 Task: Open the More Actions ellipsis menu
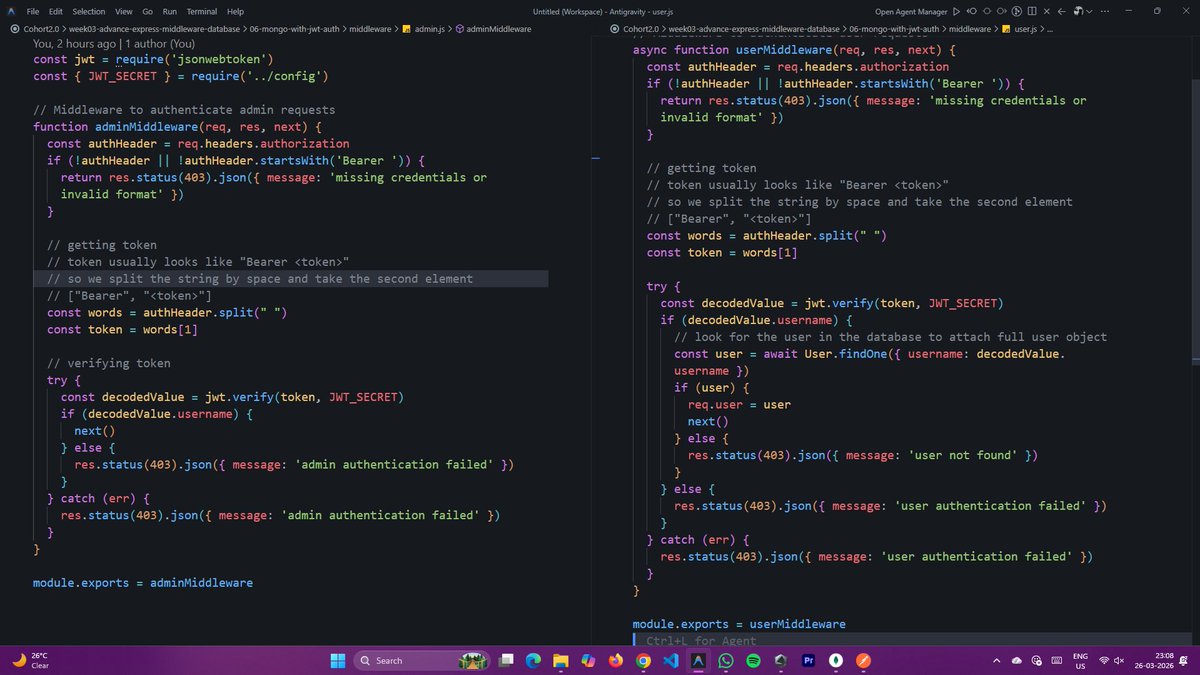[1106, 11]
